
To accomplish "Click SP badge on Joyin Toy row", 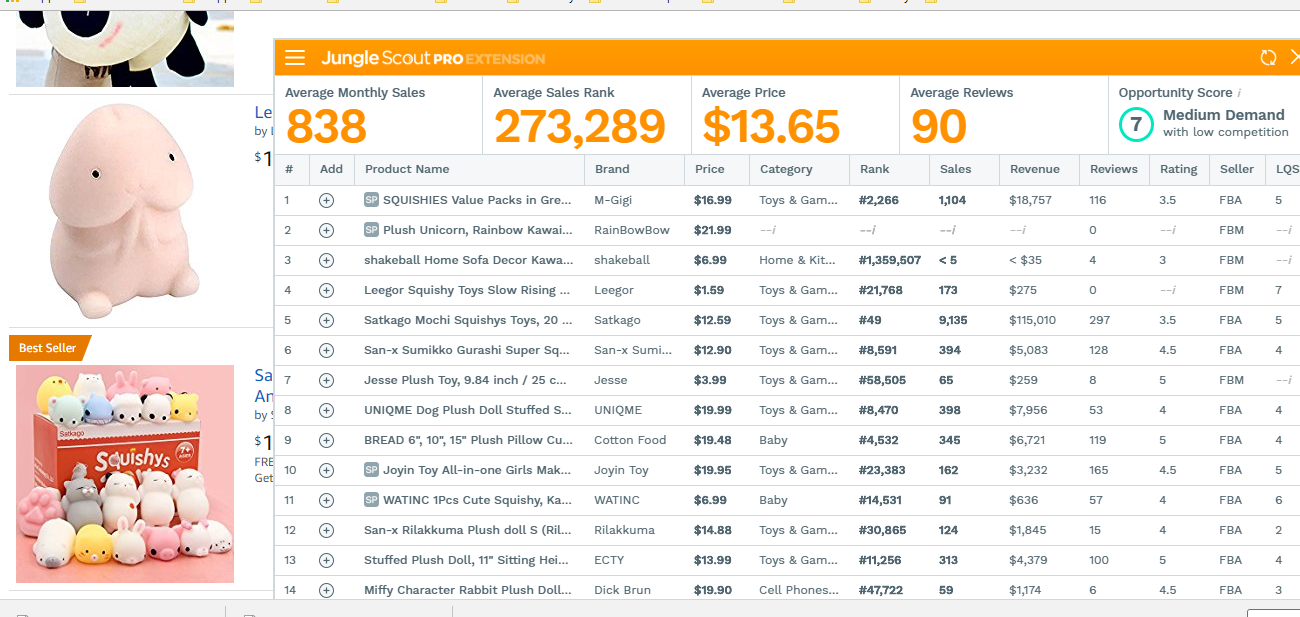I will [x=371, y=470].
